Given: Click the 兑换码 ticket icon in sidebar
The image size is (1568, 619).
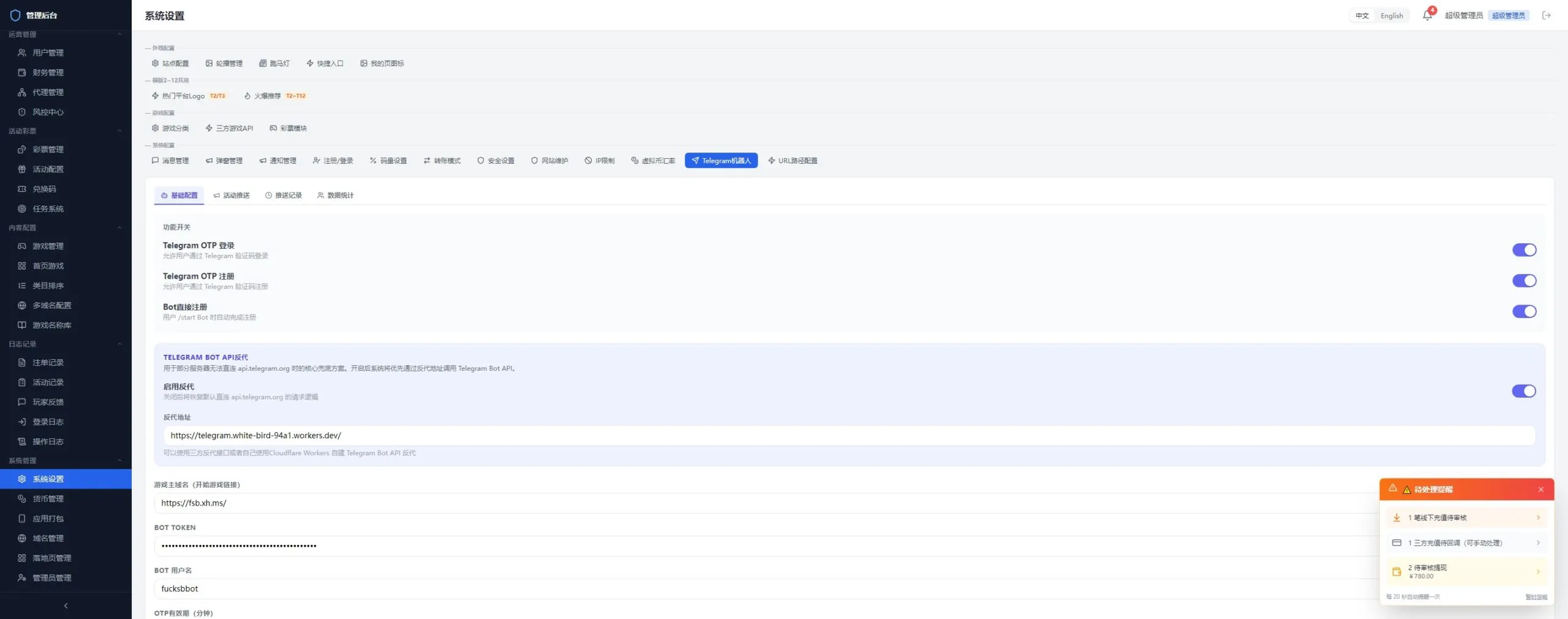Looking at the screenshot, I should tap(22, 189).
